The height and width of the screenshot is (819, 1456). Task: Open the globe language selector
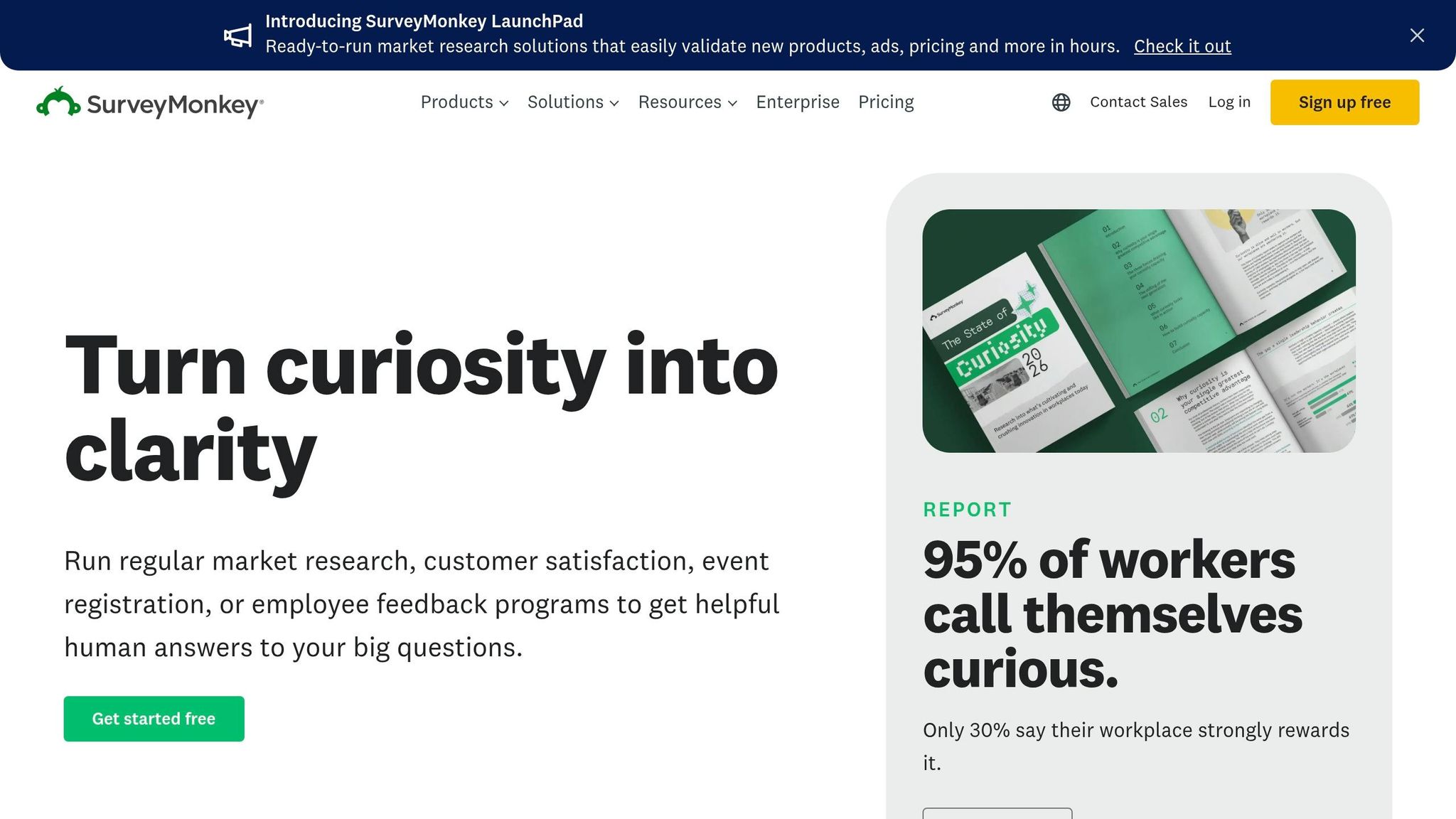(x=1061, y=102)
